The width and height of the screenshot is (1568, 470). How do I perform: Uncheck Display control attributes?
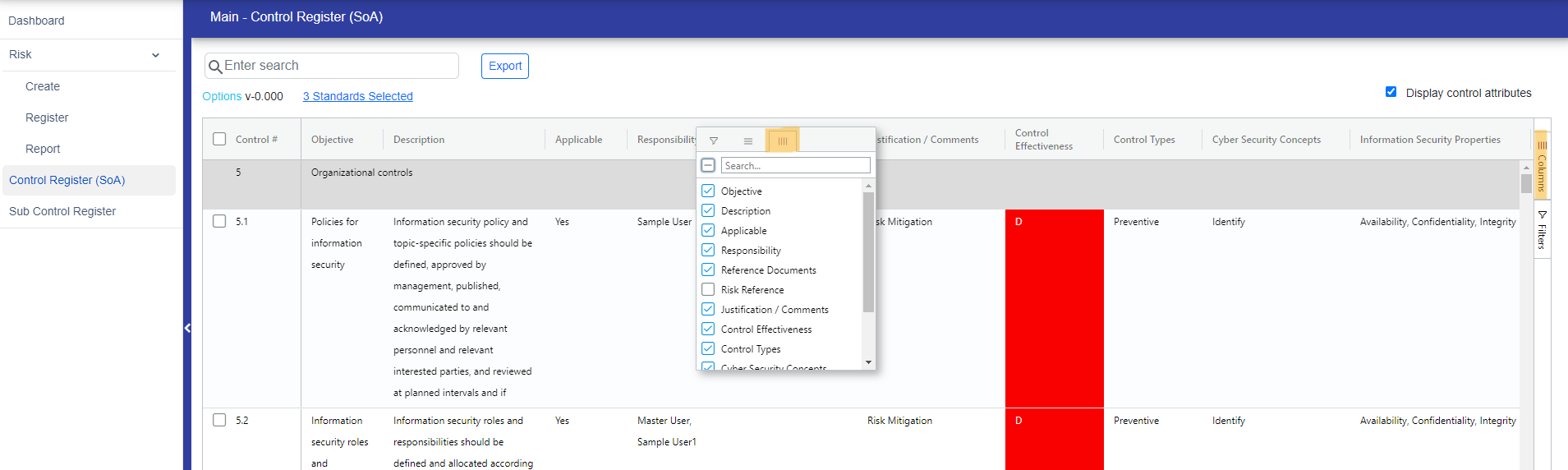pyautogui.click(x=1391, y=92)
